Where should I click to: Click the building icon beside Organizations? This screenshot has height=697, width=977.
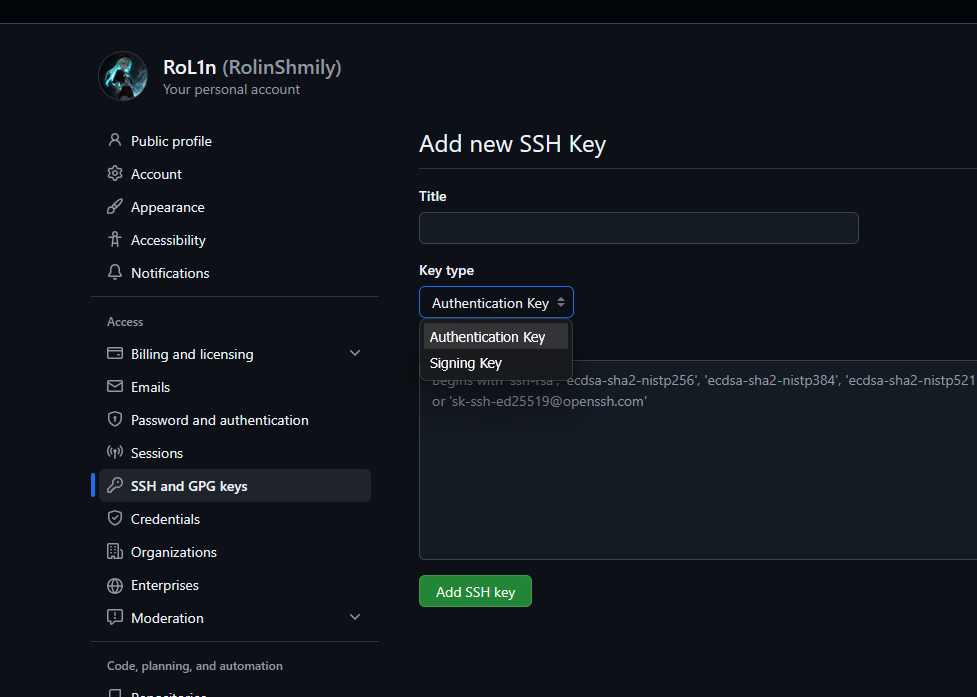115,551
